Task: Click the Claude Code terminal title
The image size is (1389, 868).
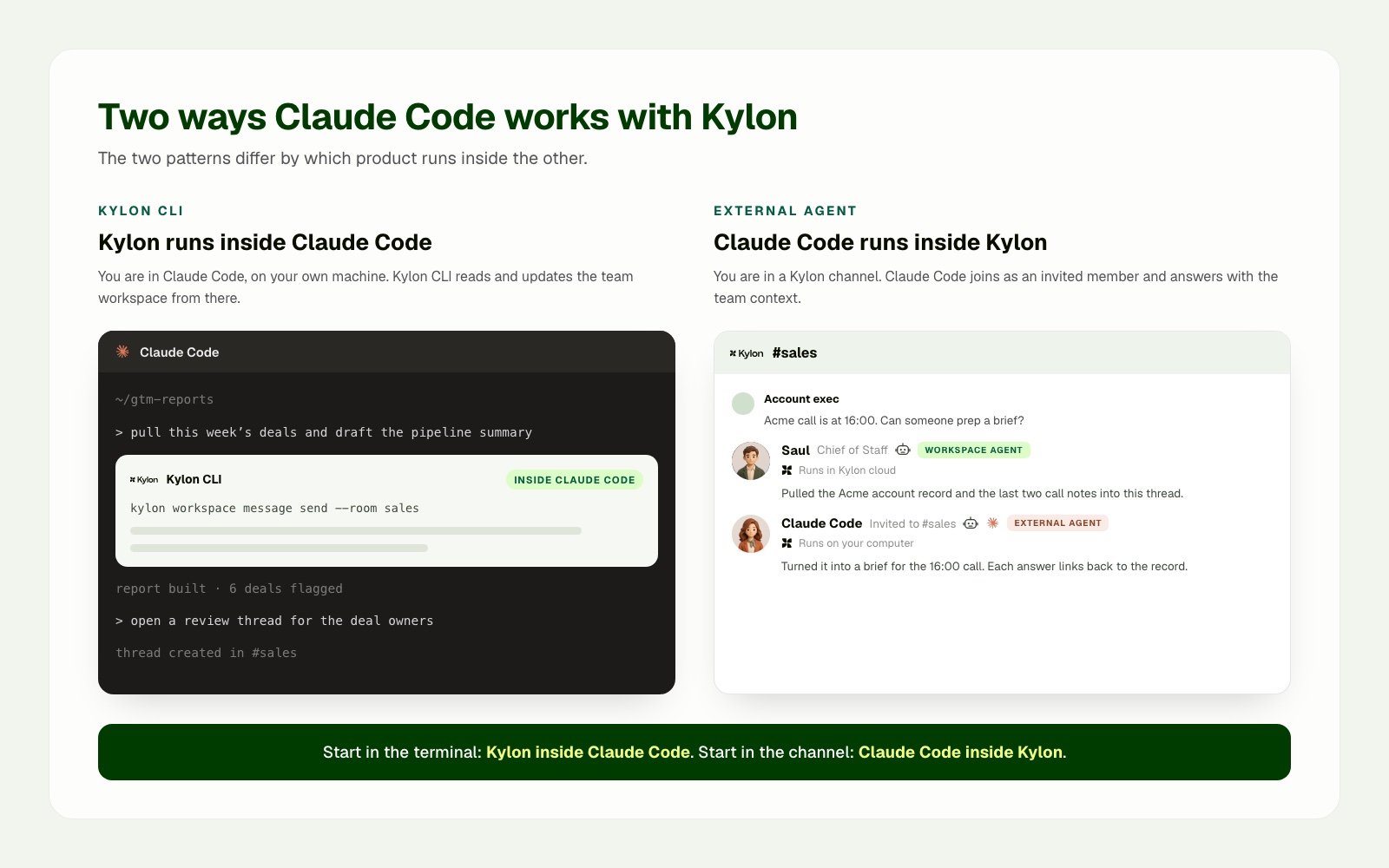Action: coord(180,352)
